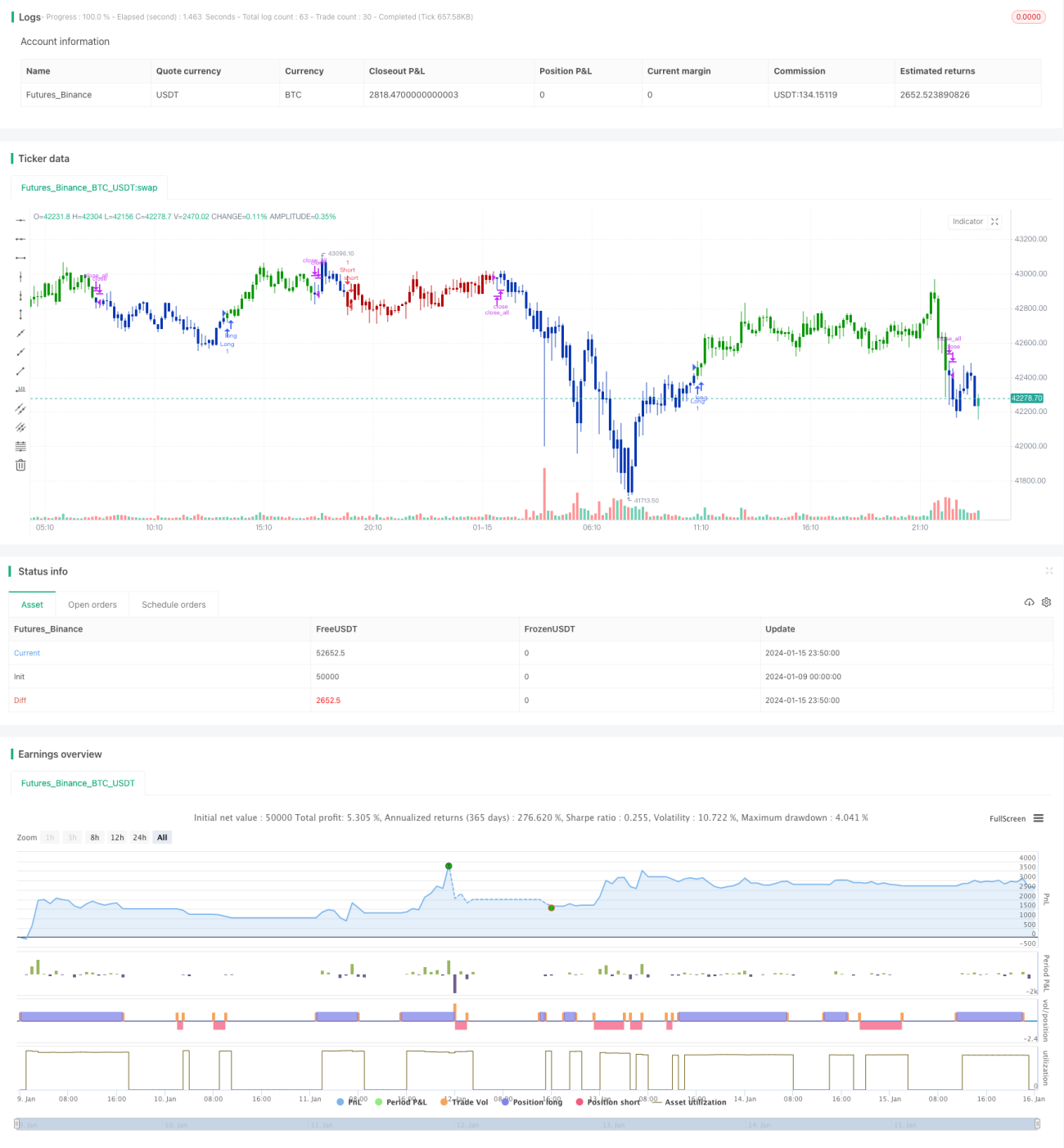1064x1148 pixels.
Task: Toggle the PnL series in chart legend
Action: coord(349,1102)
